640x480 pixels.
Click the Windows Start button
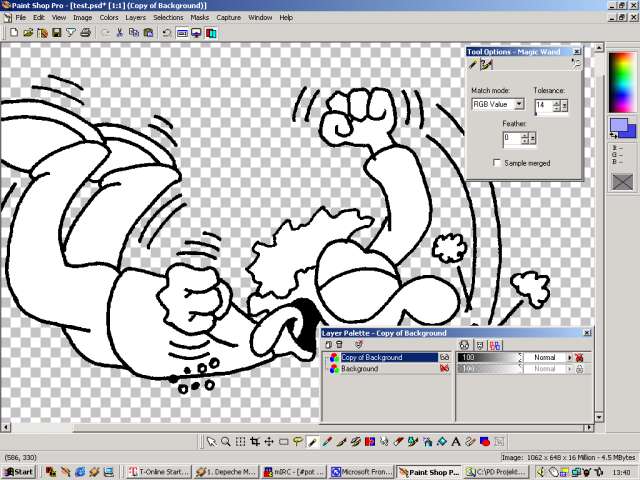click(x=18, y=472)
